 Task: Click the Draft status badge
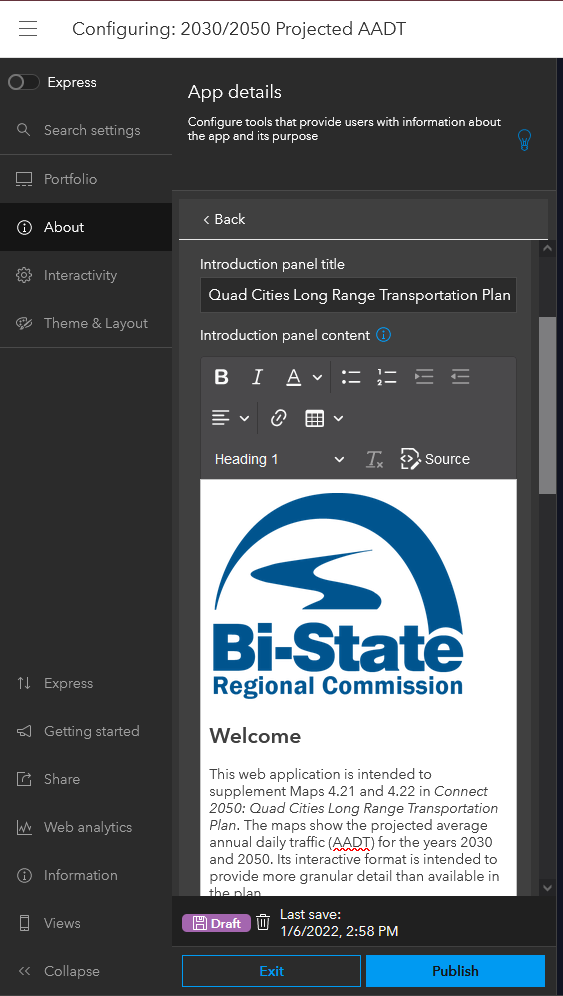(x=217, y=923)
